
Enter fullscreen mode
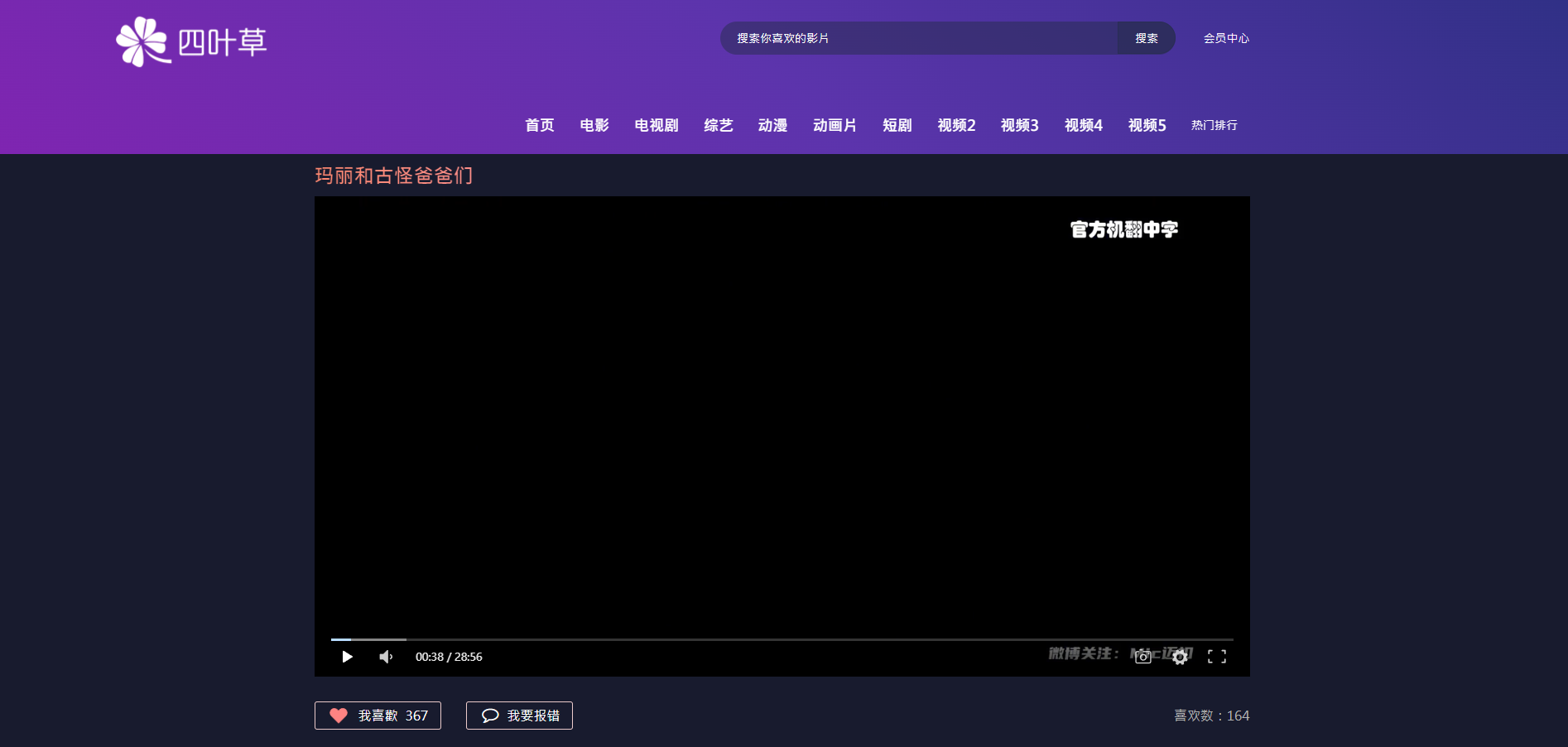1216,657
